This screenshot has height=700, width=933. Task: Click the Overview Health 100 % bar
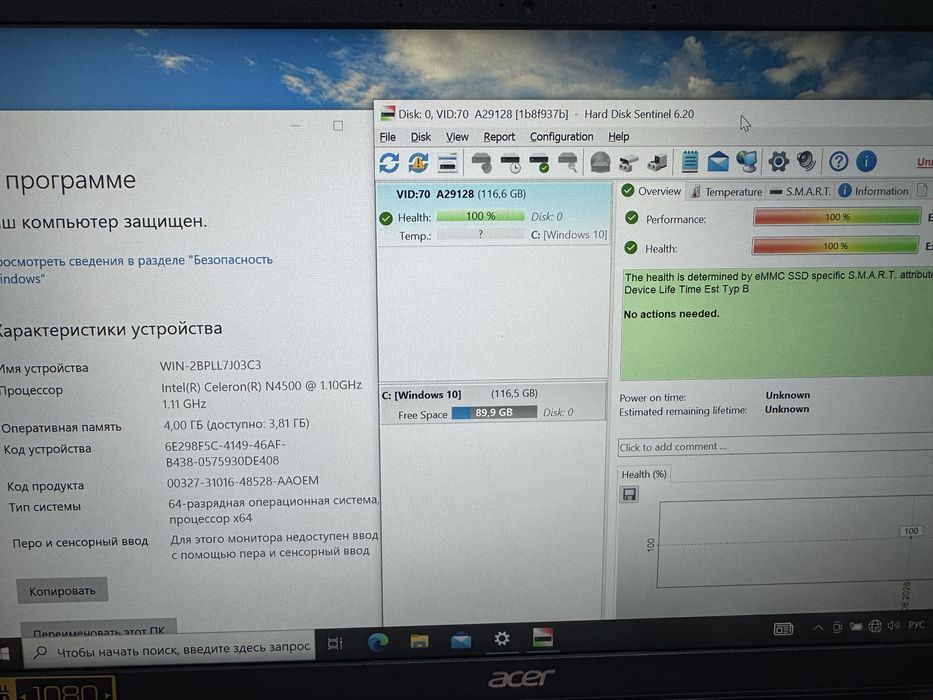[835, 245]
